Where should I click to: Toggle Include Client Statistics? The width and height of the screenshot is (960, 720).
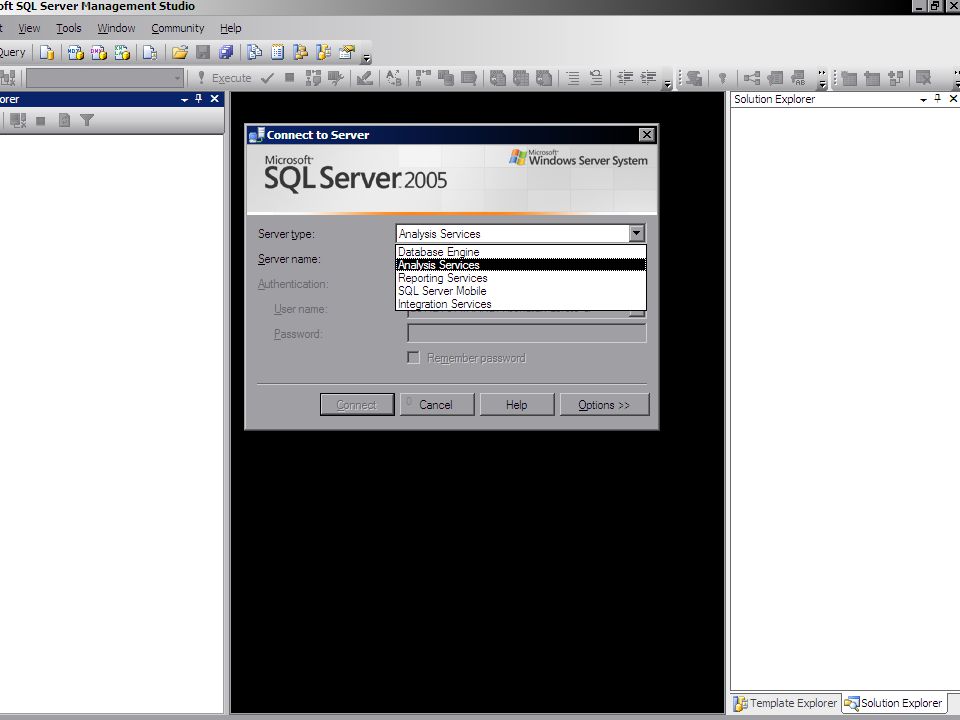tap(446, 78)
